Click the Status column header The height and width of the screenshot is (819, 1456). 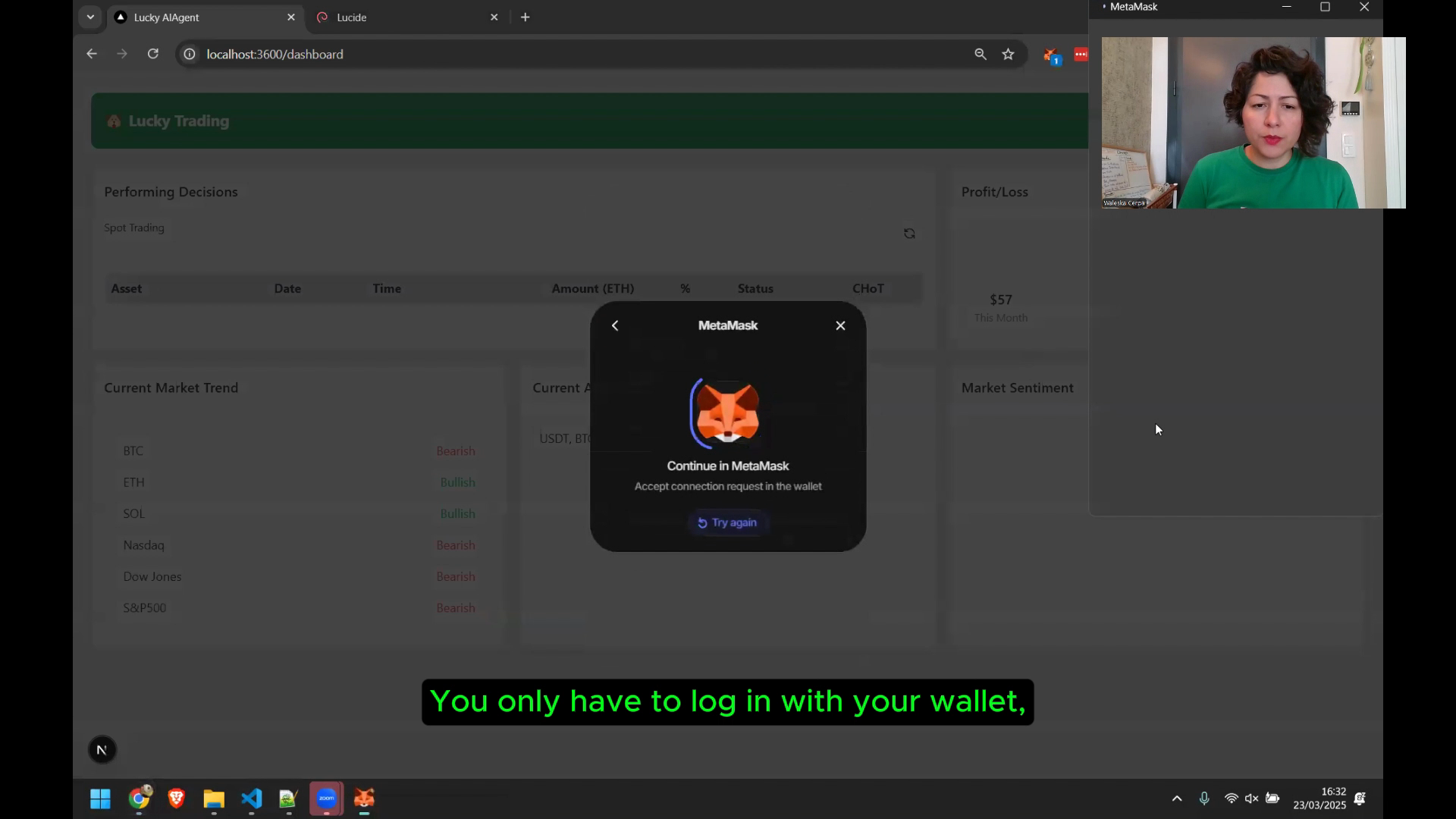[x=755, y=289]
